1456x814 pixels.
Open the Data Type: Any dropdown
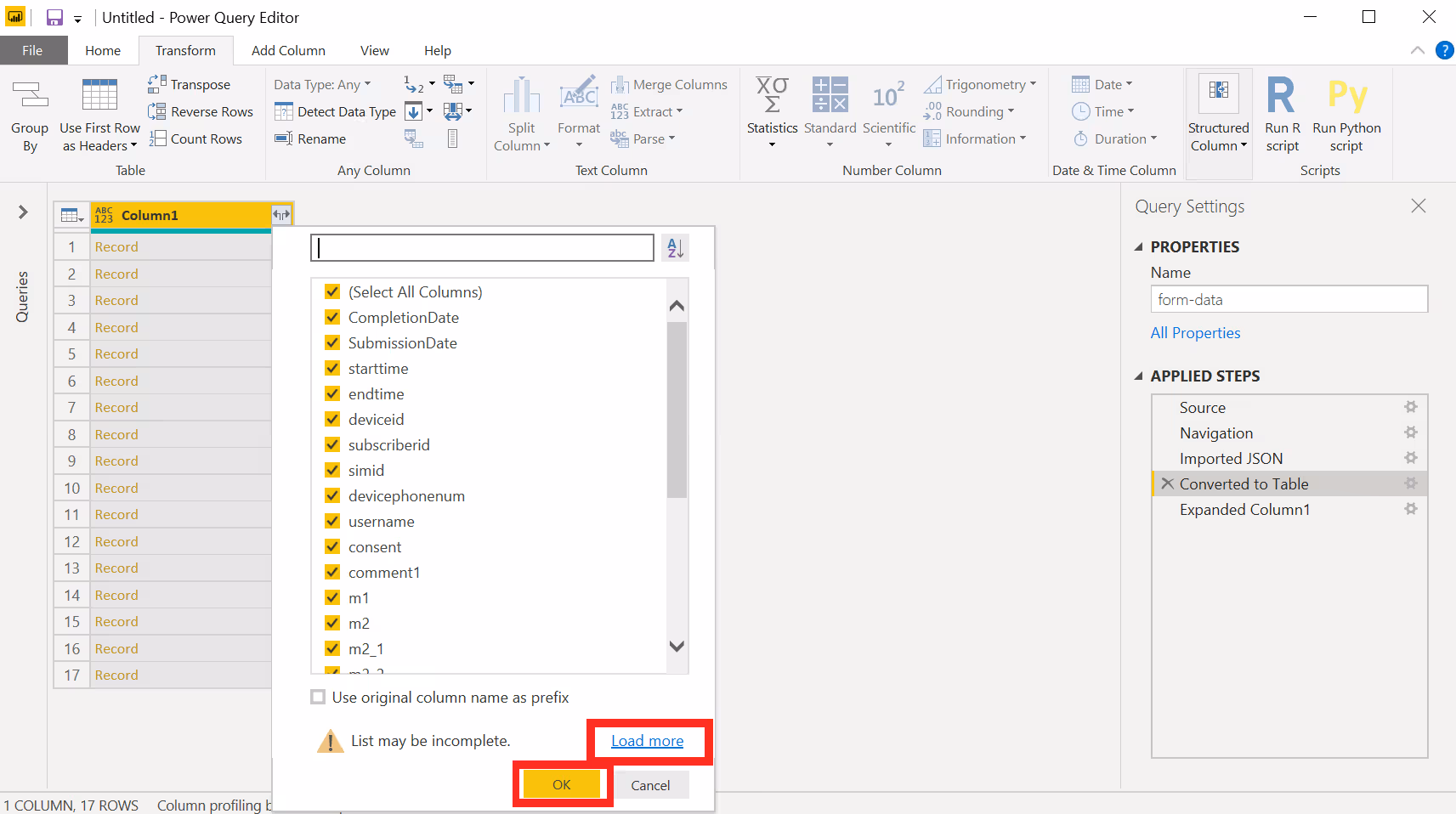pos(322,84)
